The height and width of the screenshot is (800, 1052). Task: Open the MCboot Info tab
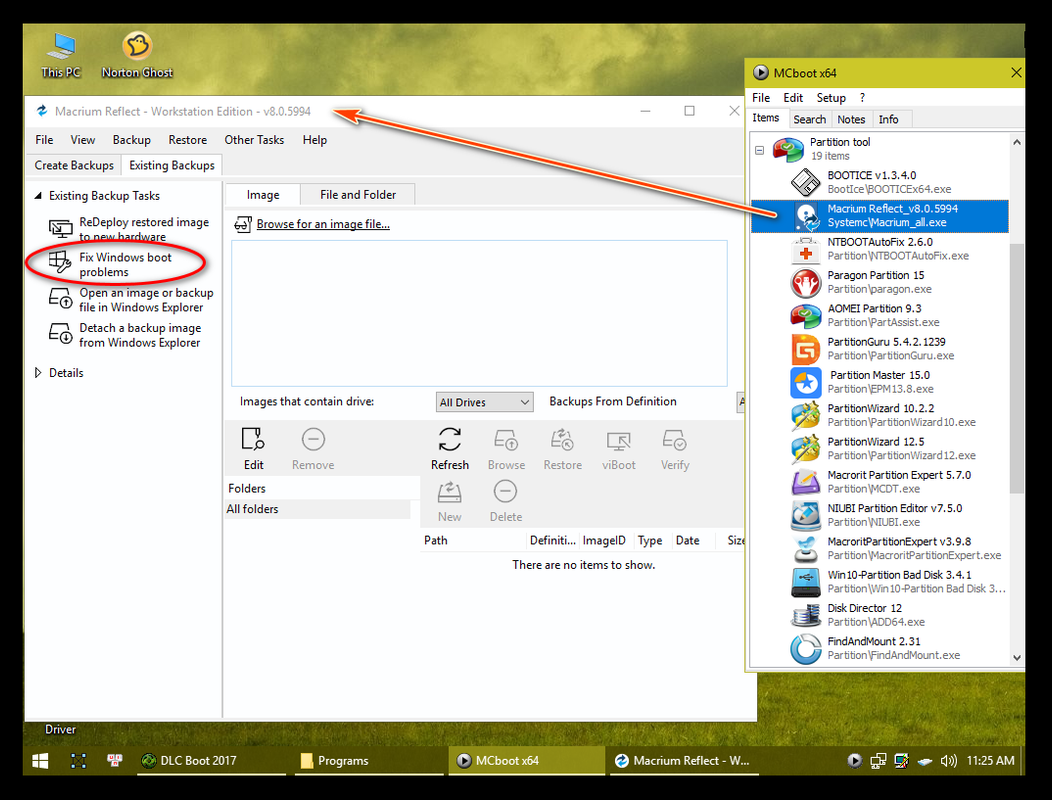pyautogui.click(x=888, y=119)
